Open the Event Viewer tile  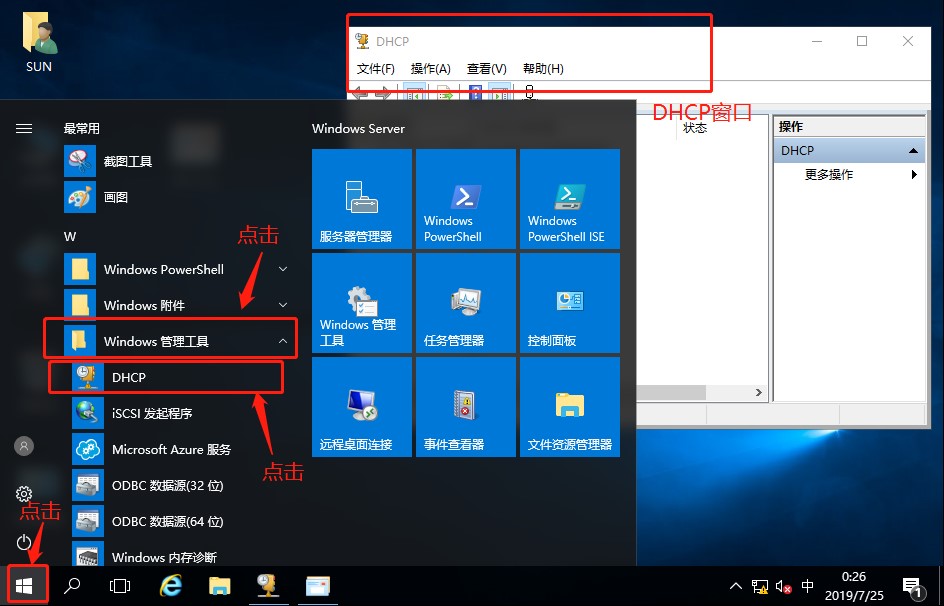[466, 407]
